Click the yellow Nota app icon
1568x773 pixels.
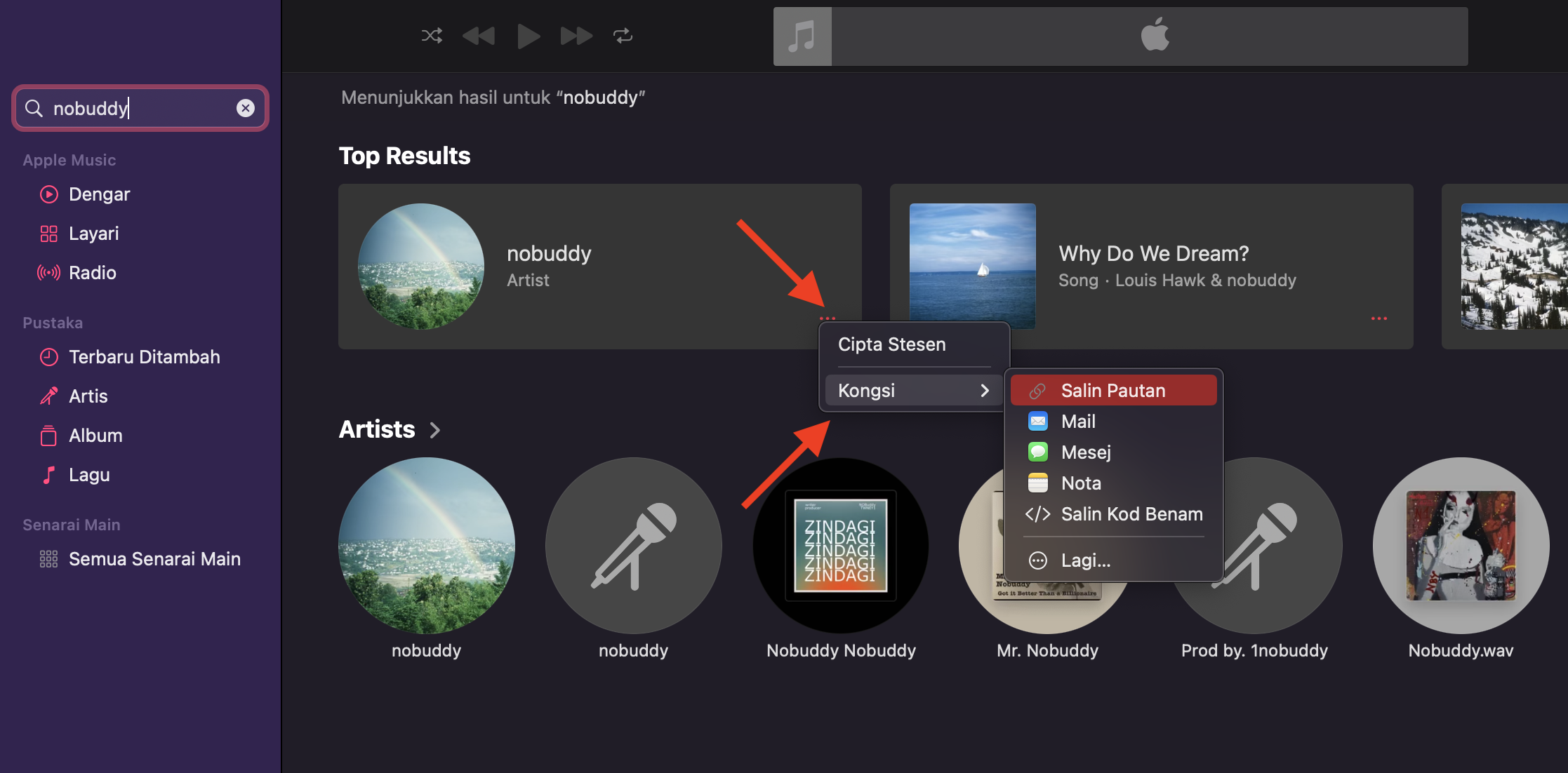tap(1037, 483)
